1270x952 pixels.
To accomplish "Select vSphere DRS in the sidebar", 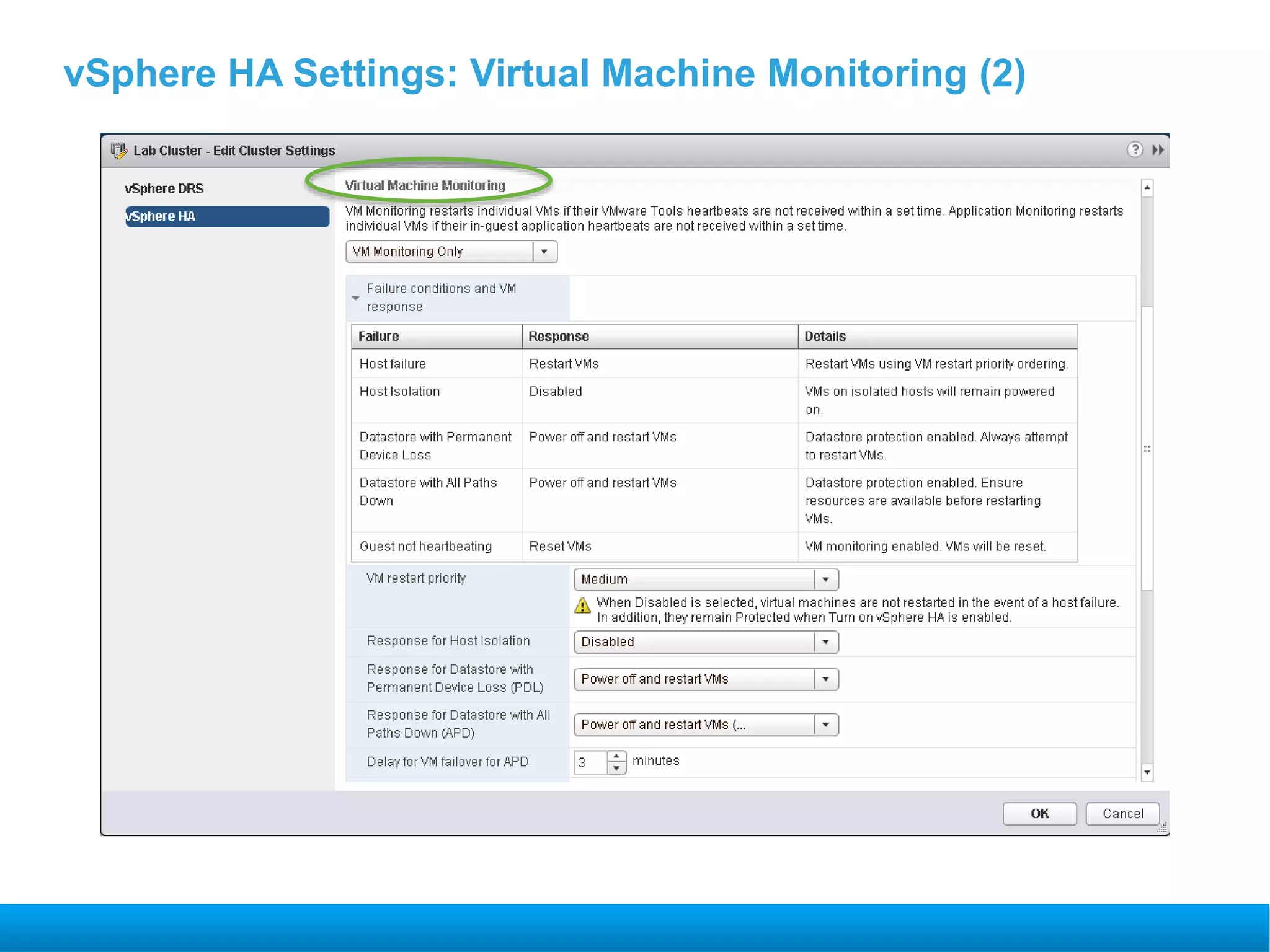I will point(164,188).
